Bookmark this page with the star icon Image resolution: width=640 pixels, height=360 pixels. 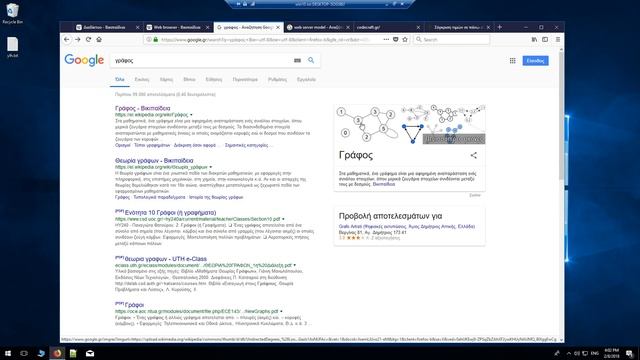[405, 40]
